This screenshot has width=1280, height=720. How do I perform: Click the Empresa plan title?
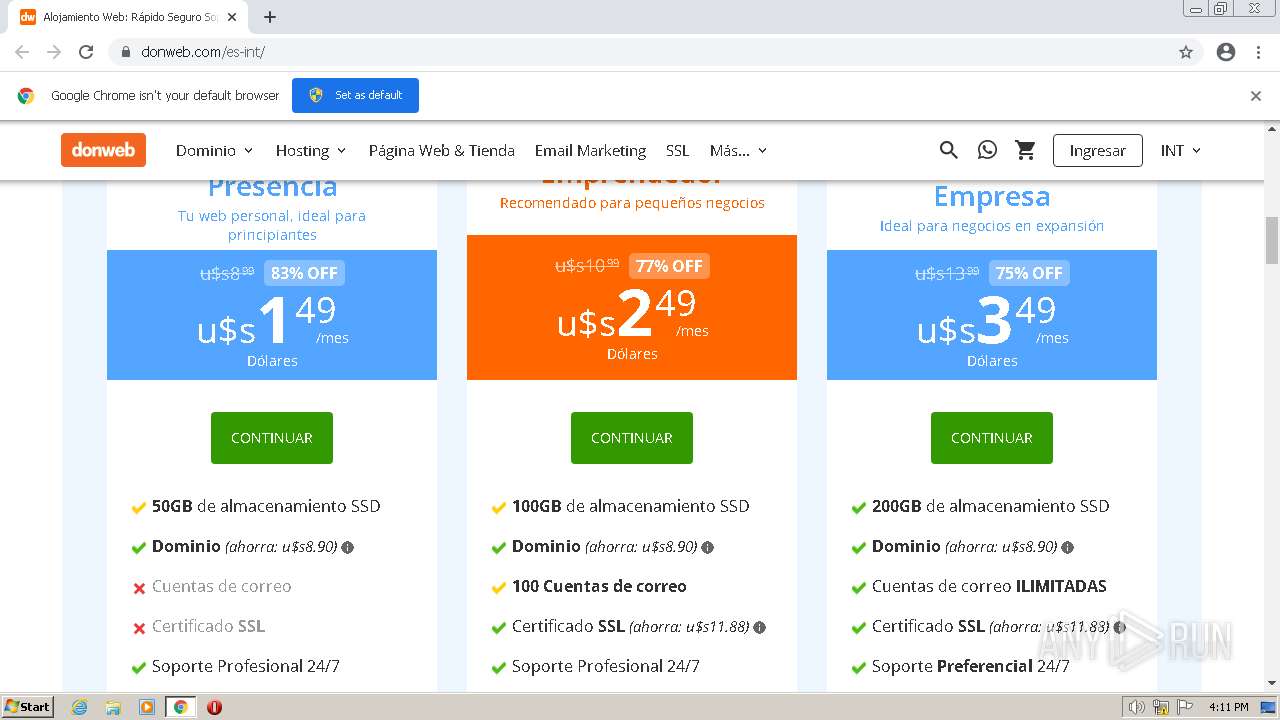pos(992,197)
